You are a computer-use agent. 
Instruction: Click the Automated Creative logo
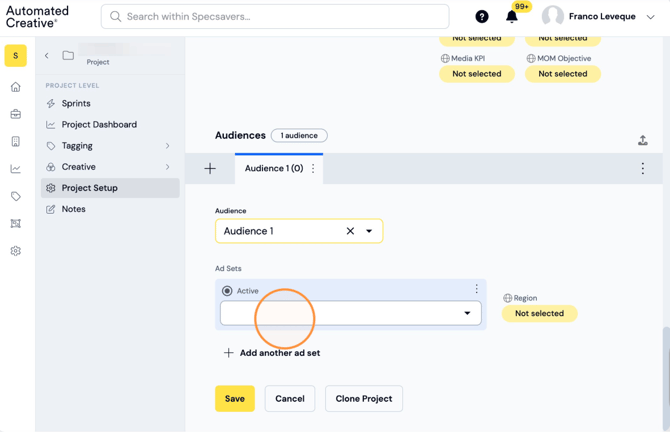click(37, 17)
